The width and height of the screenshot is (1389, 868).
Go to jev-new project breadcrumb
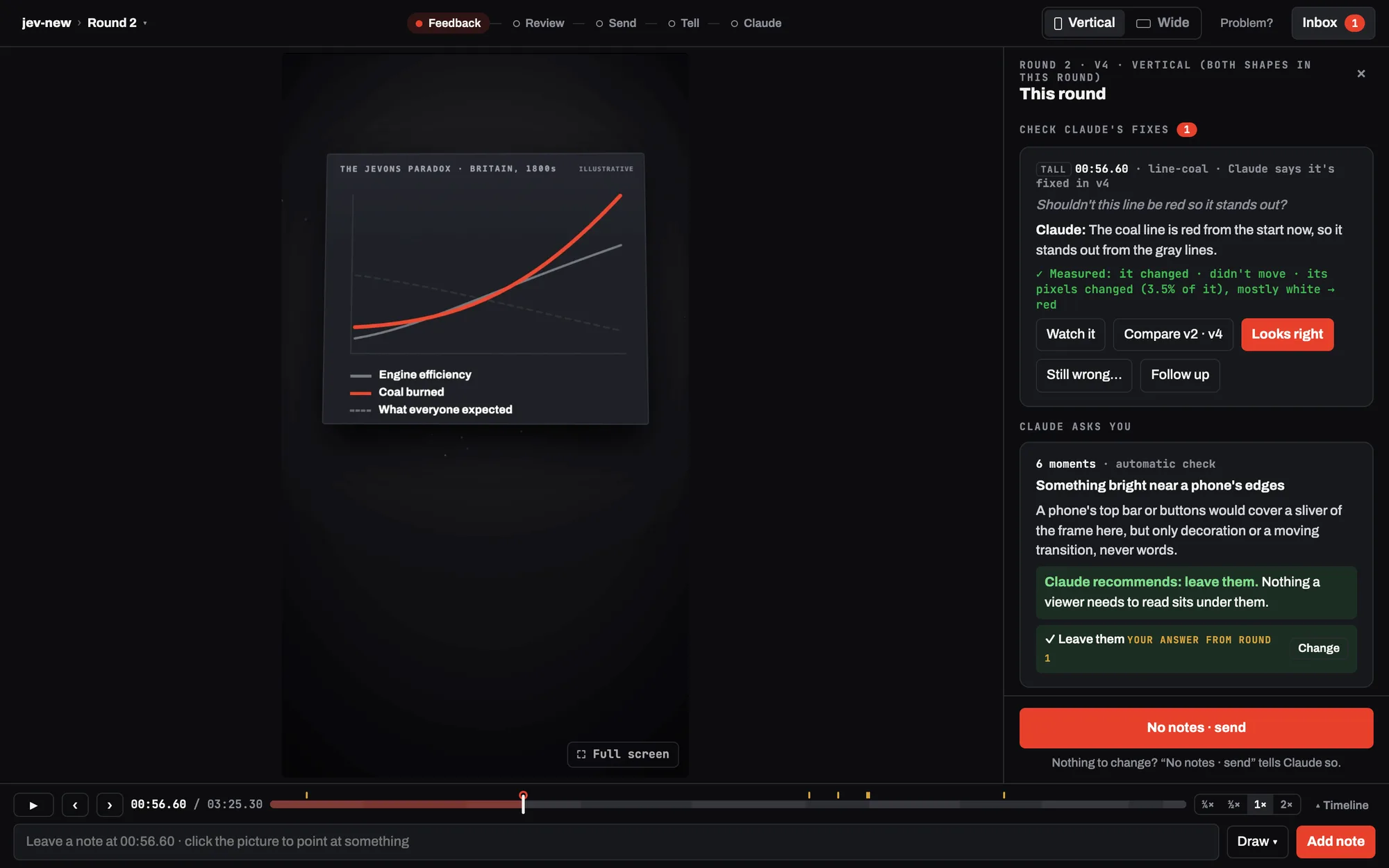[x=47, y=23]
